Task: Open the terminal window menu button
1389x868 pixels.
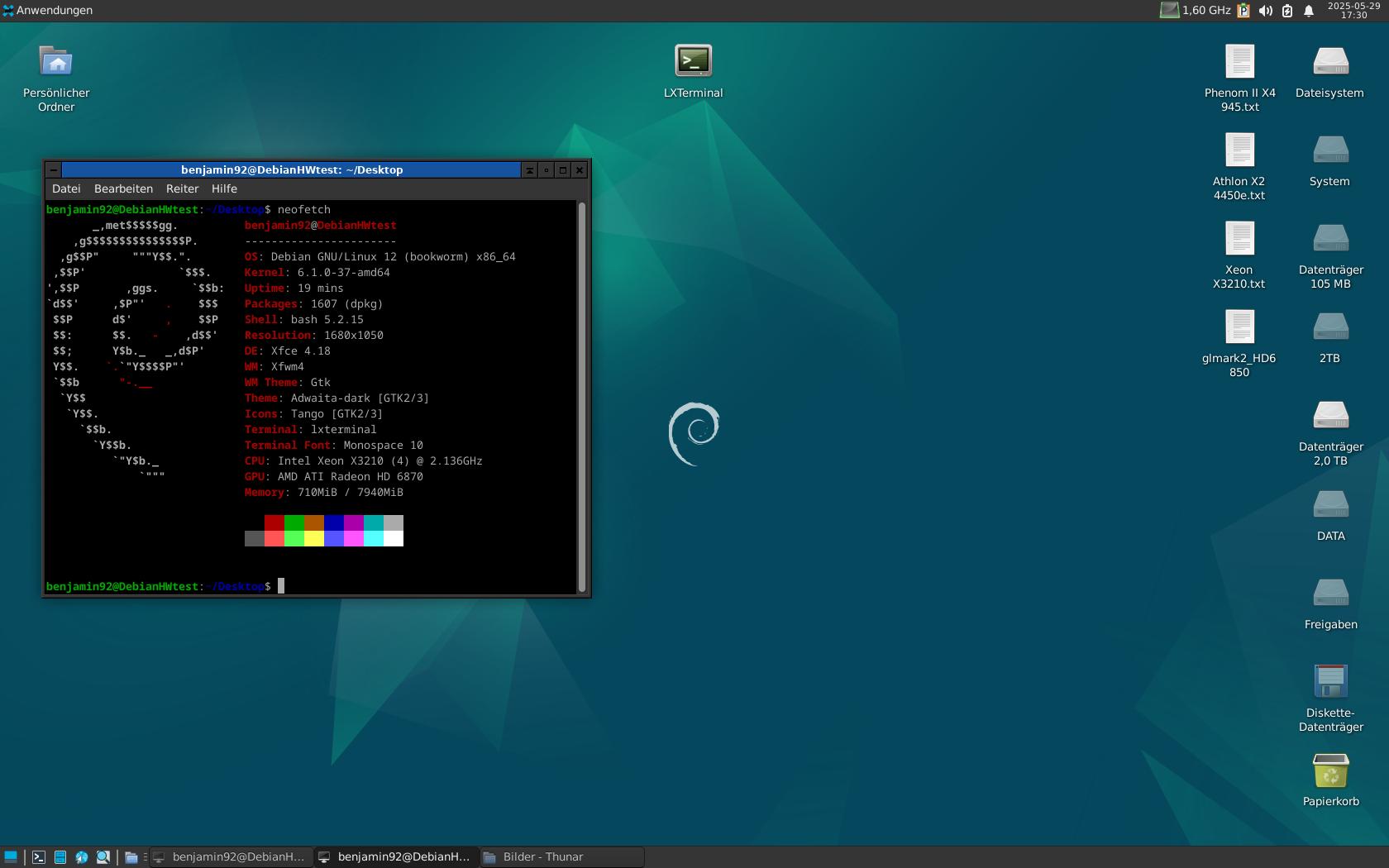Action: [54, 169]
